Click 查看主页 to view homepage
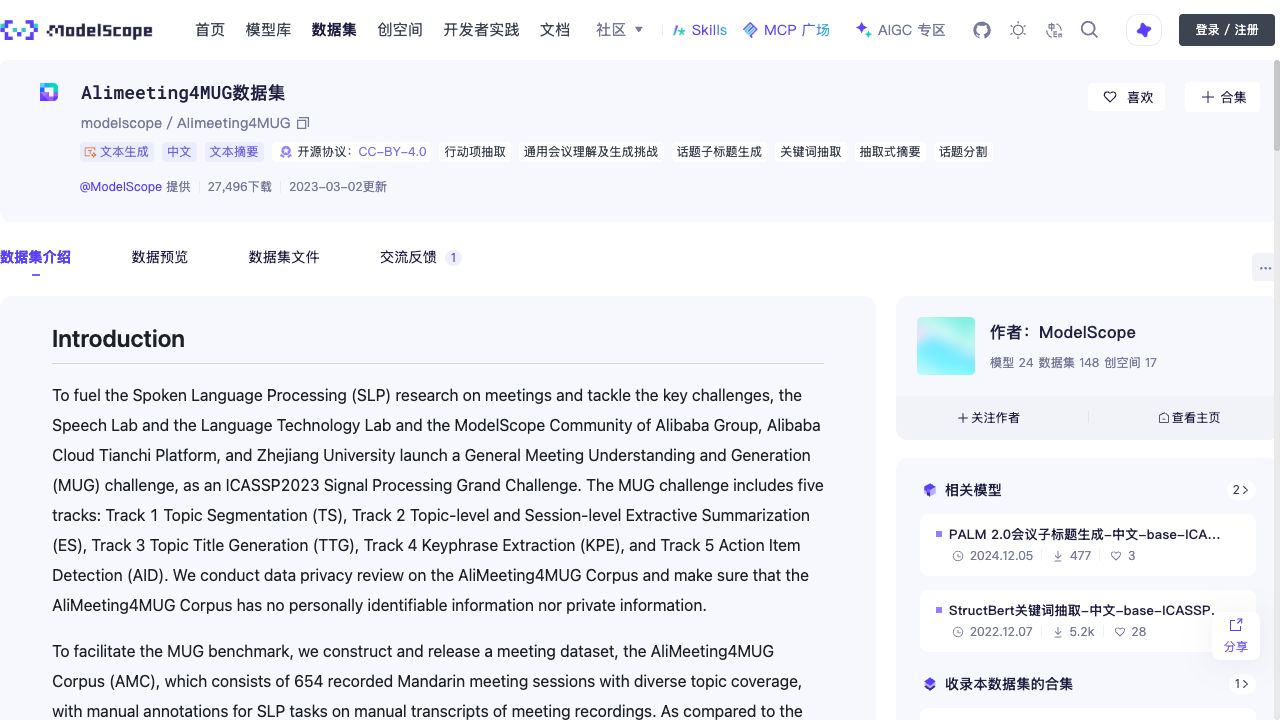1280x720 pixels. (x=1189, y=418)
